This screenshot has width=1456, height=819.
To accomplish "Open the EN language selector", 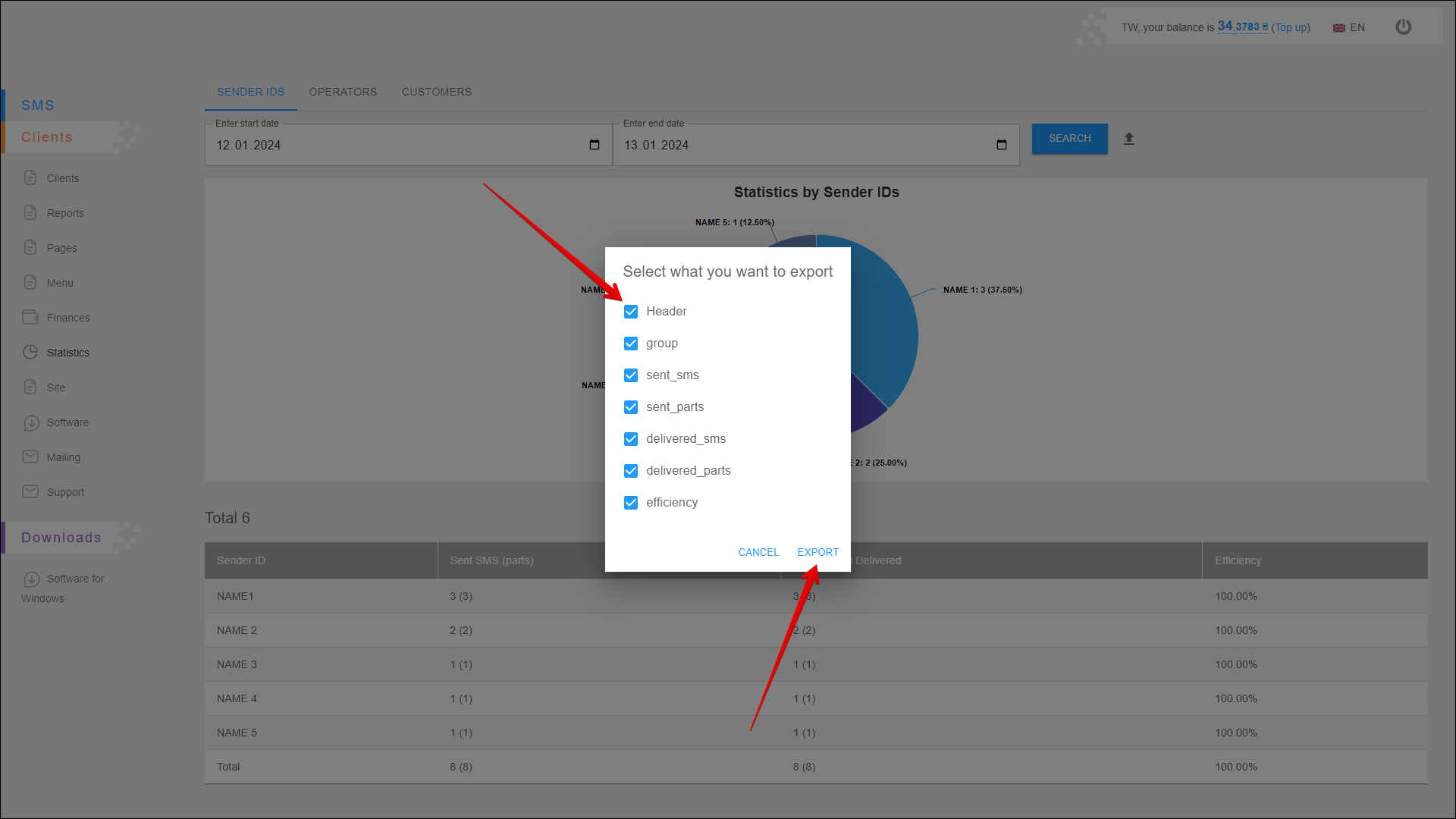I will 1349,27.
